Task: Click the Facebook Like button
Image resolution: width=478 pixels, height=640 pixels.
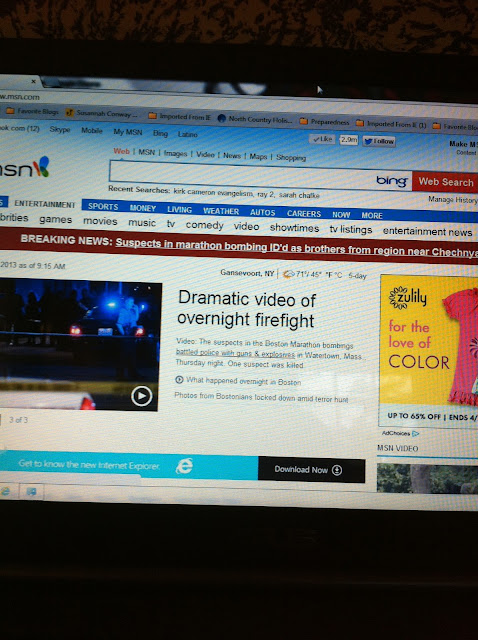Action: tap(322, 139)
